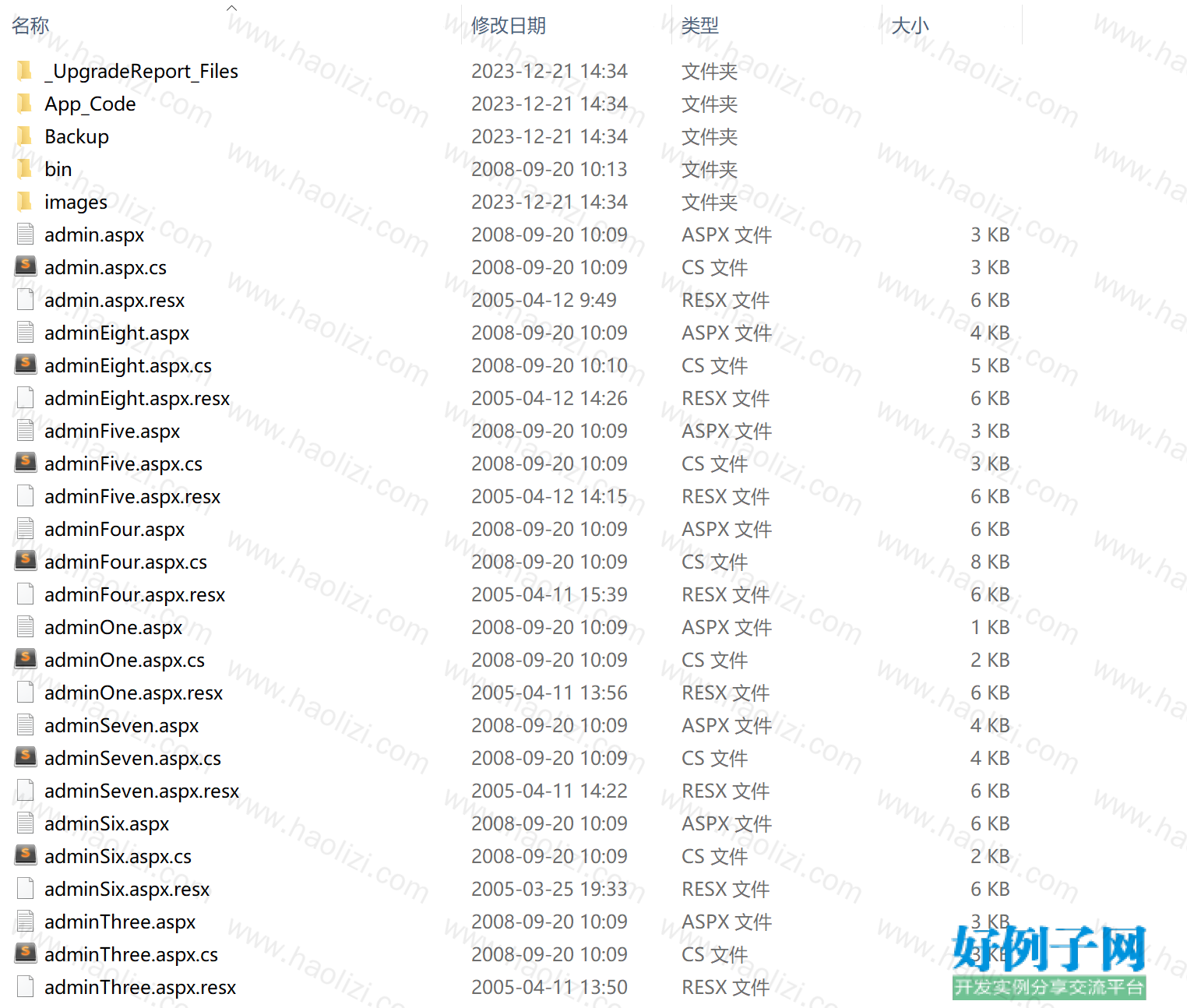Select the bin folder name

coord(58,169)
